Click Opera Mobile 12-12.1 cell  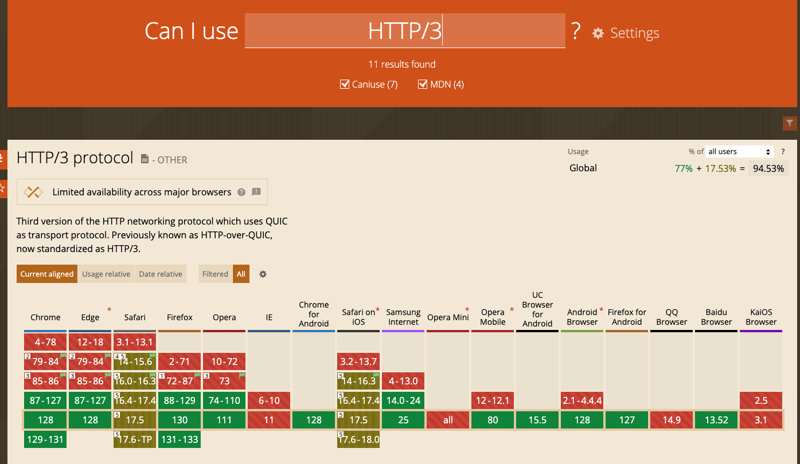[493, 400]
